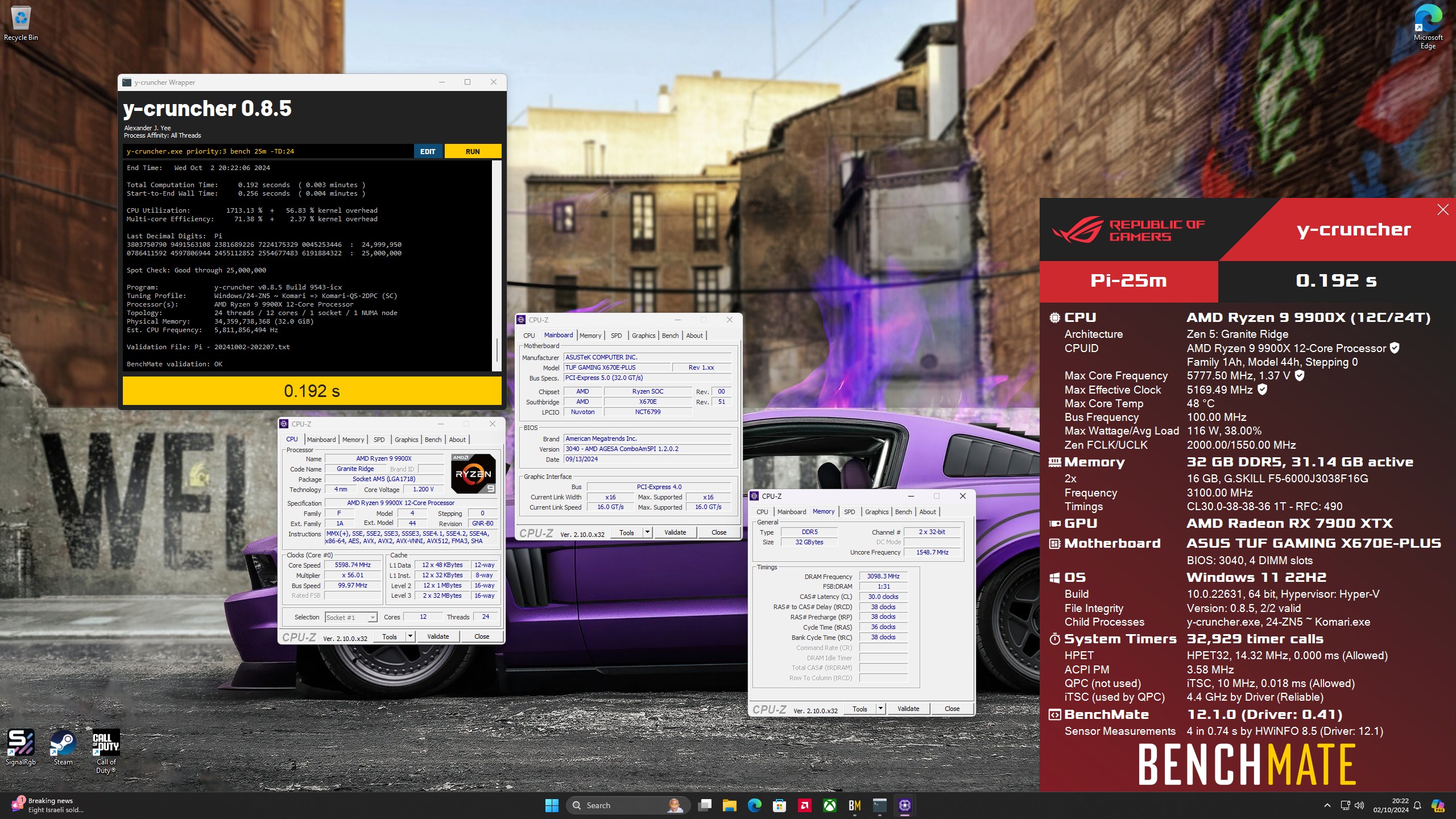Click Validate in CPU-Z Memory window
This screenshot has width=1456, height=819.
coord(908,709)
